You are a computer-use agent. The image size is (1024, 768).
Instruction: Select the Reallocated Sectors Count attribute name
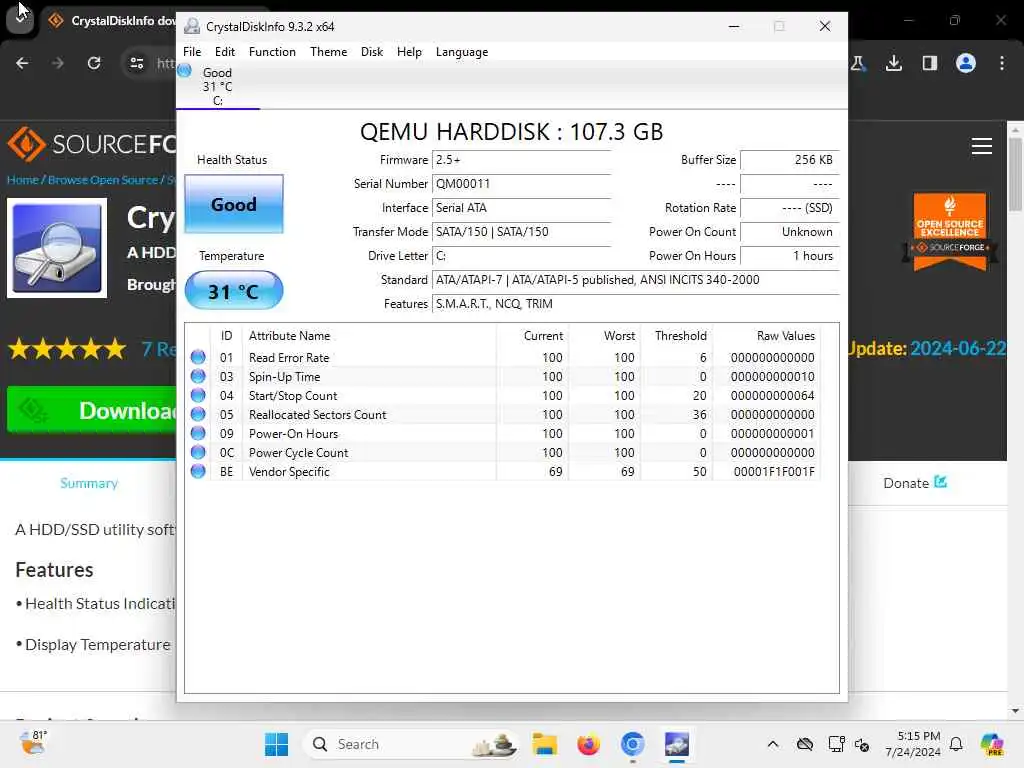[x=317, y=415]
